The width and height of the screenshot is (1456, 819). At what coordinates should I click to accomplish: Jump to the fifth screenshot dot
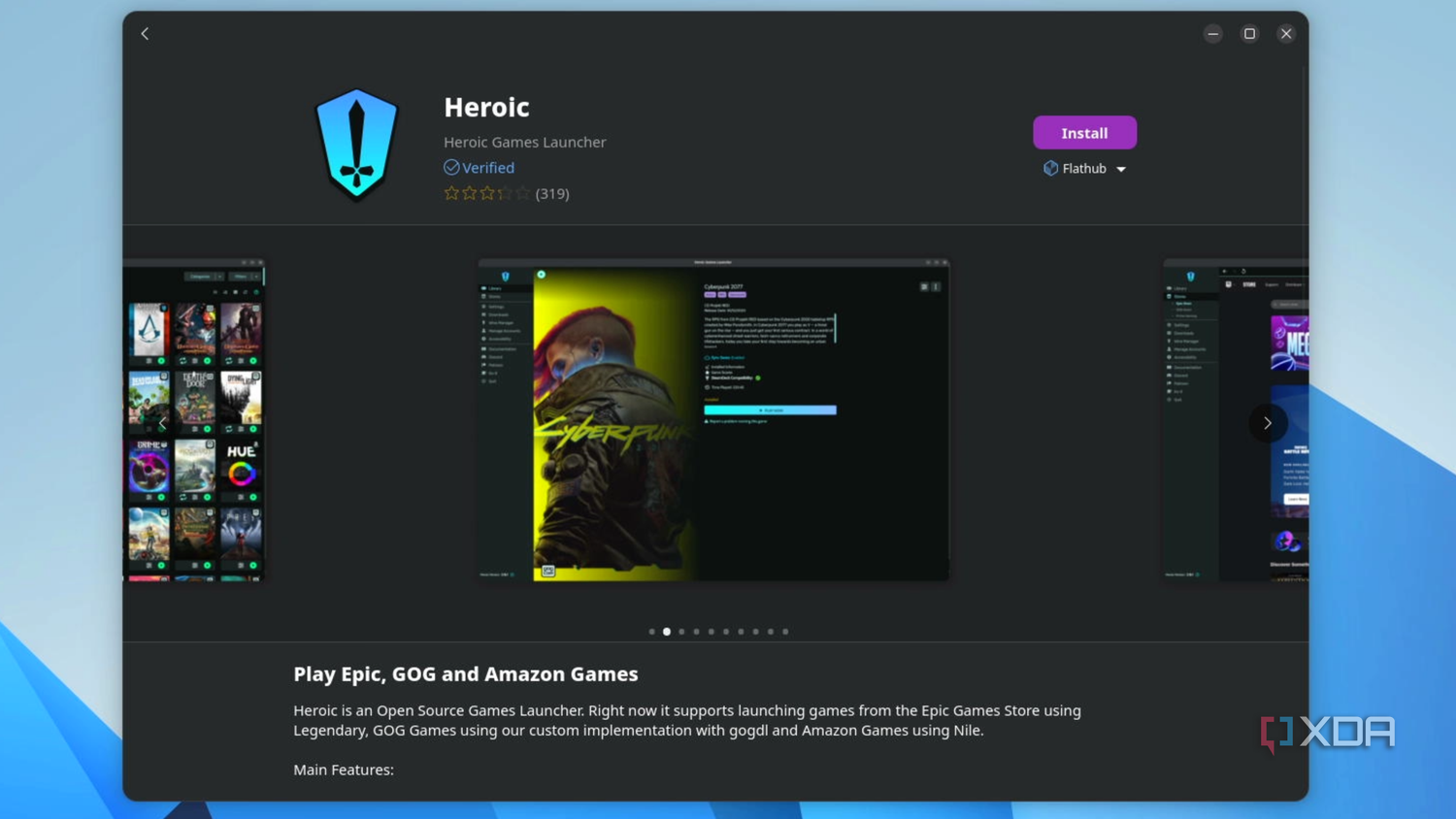pos(711,632)
